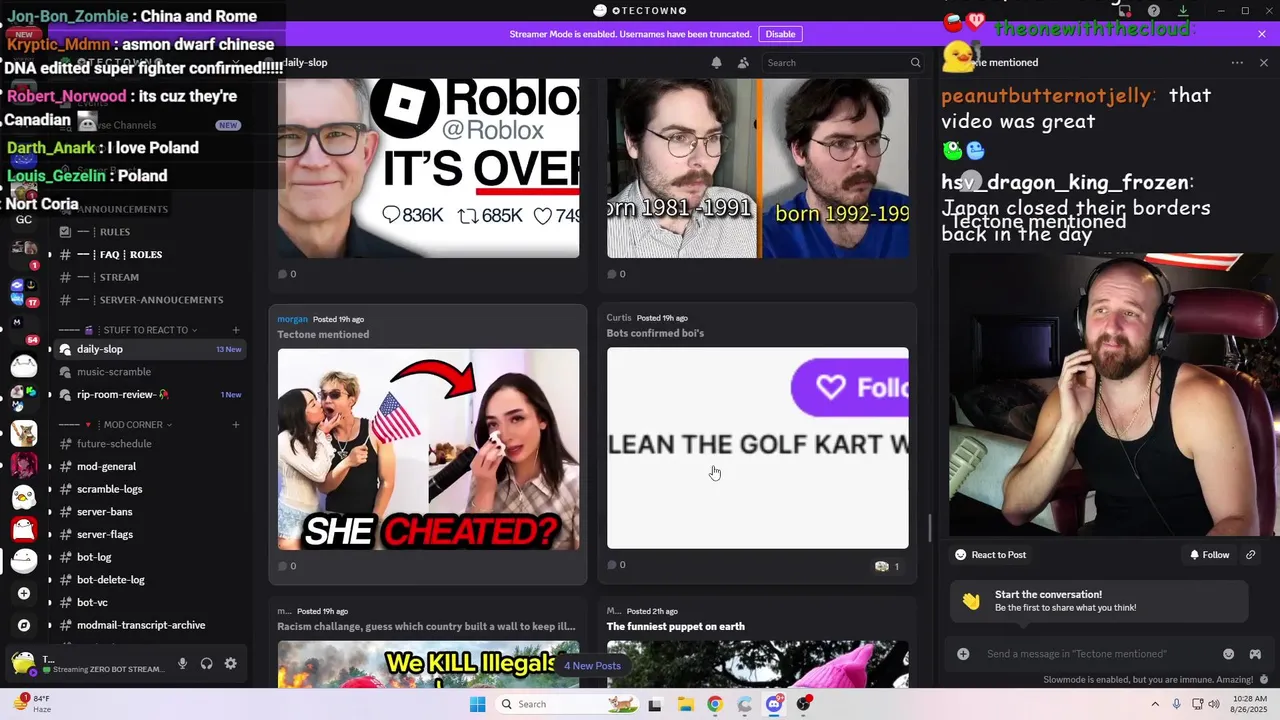The image size is (1280, 720).
Task: Open Tectone mentioned post title
Action: [x=323, y=334]
